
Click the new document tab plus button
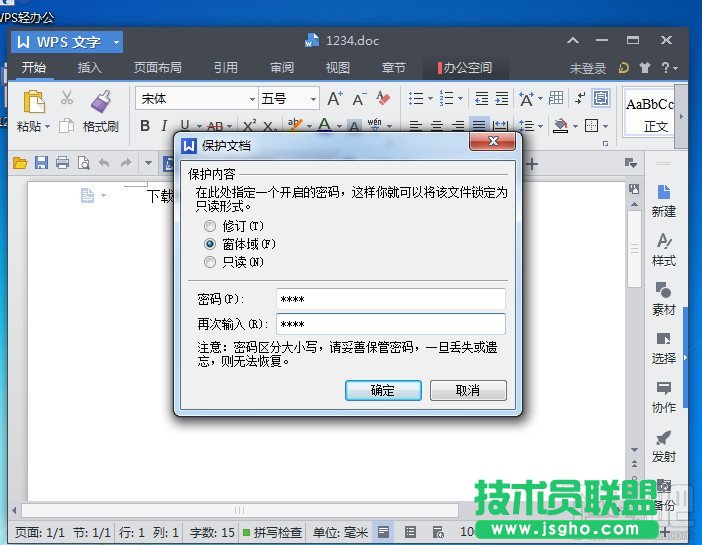(532, 164)
